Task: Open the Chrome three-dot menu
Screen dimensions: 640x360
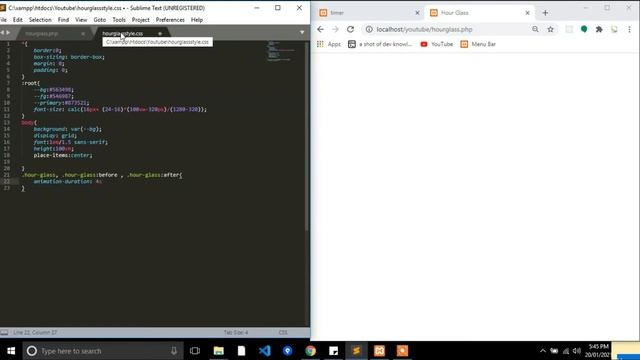Action: pos(629,29)
